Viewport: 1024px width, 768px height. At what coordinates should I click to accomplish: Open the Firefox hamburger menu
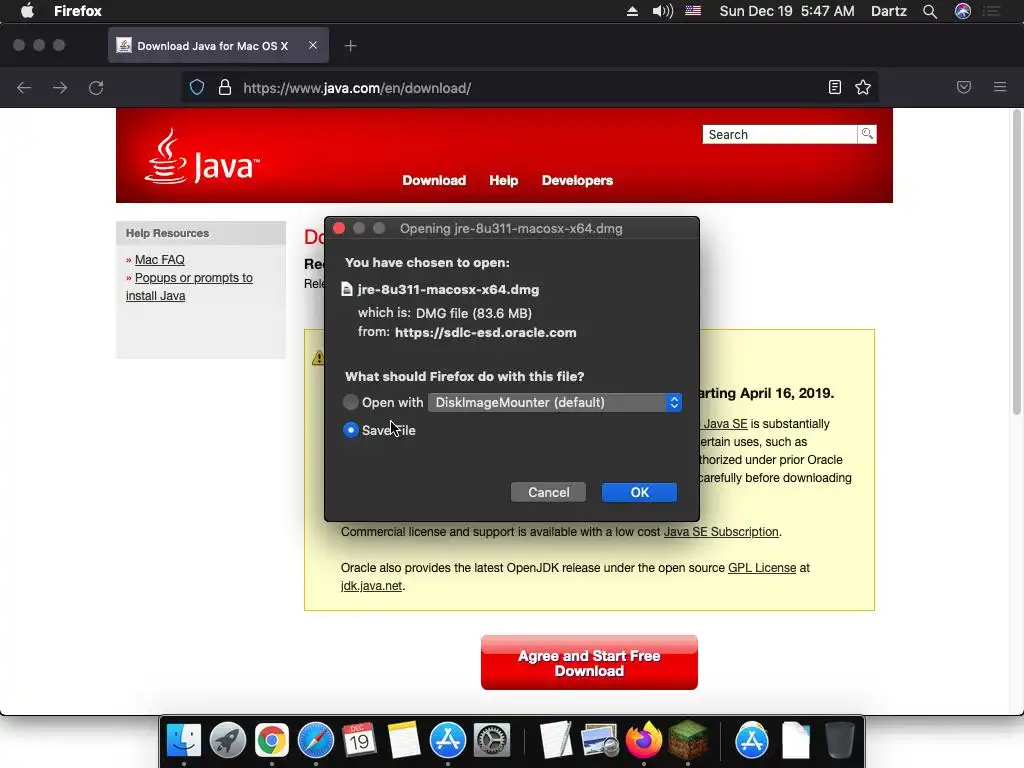tap(1000, 87)
